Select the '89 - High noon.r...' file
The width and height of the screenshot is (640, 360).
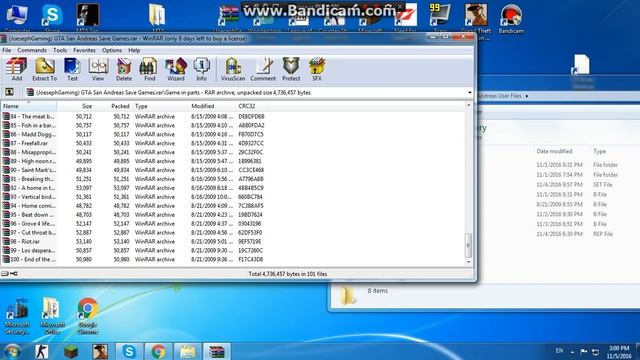pos(29,161)
